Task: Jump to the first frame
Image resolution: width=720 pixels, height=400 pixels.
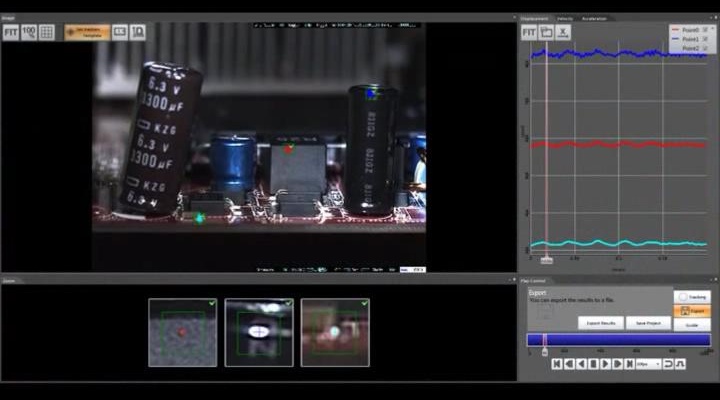Action: tap(557, 364)
